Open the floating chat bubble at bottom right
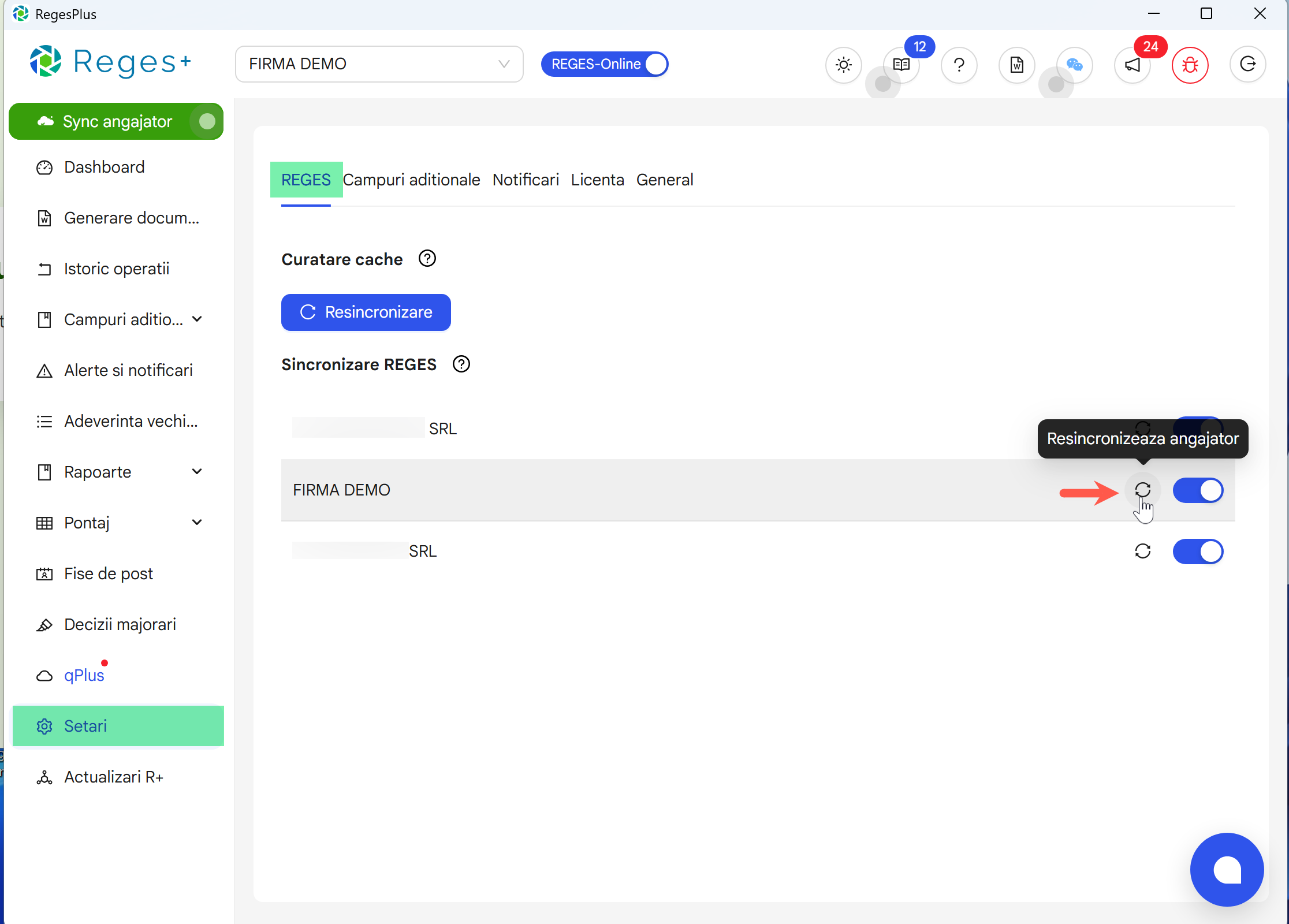This screenshot has height=924, width=1289. [1227, 870]
